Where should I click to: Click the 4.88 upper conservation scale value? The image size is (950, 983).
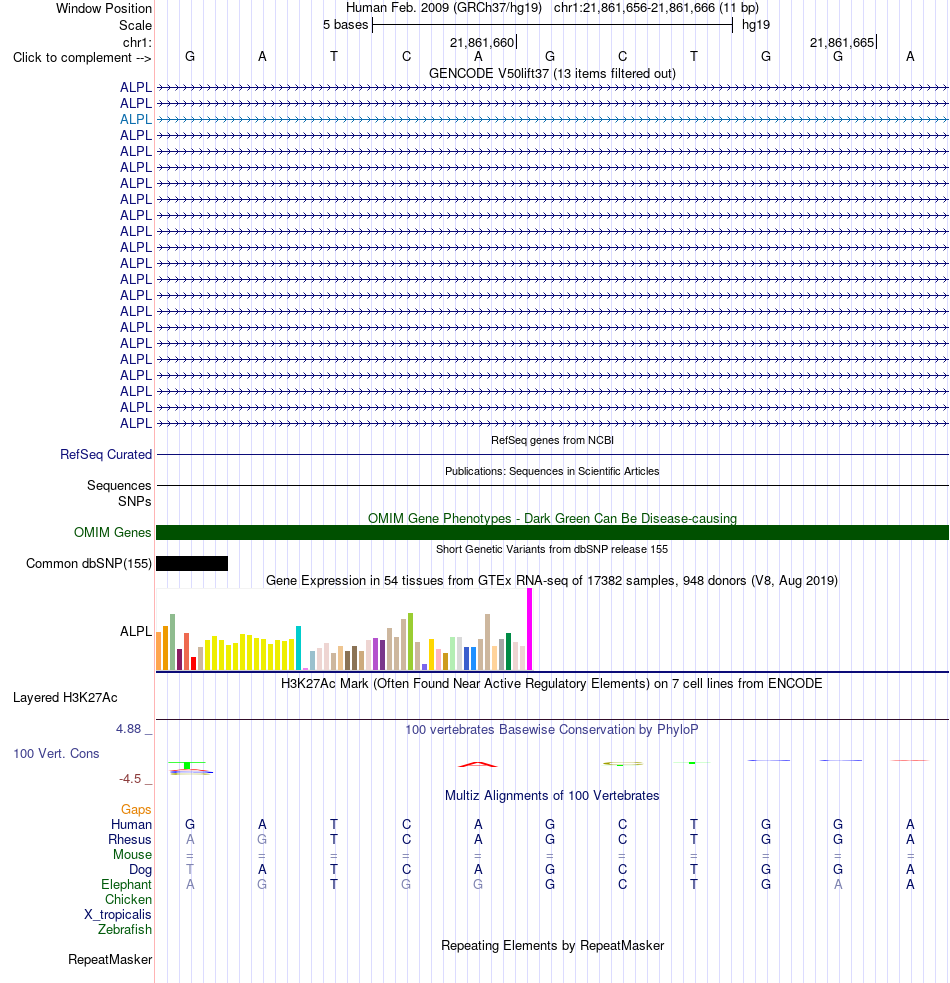click(129, 729)
